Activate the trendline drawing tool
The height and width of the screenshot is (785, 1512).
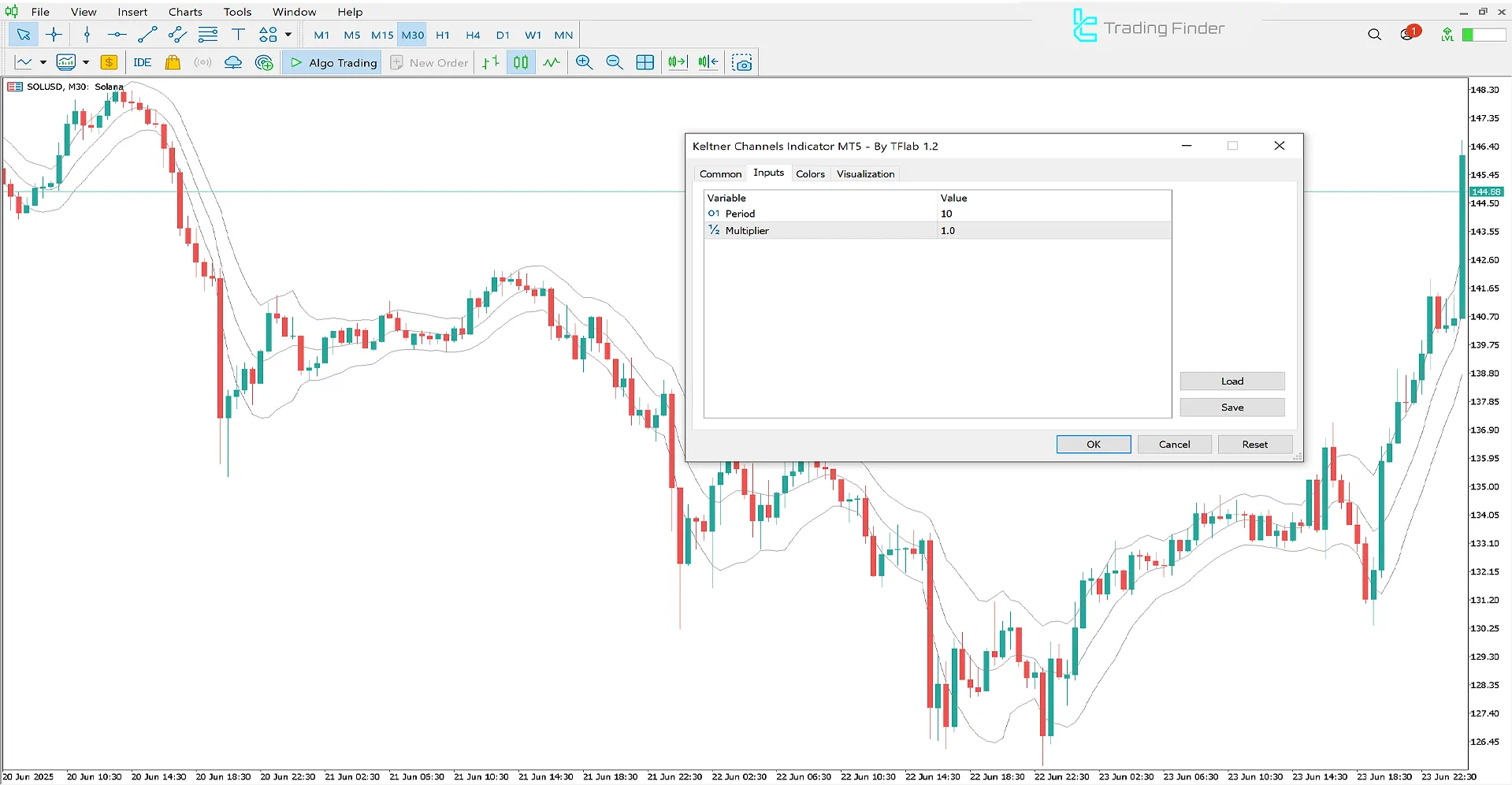[147, 35]
